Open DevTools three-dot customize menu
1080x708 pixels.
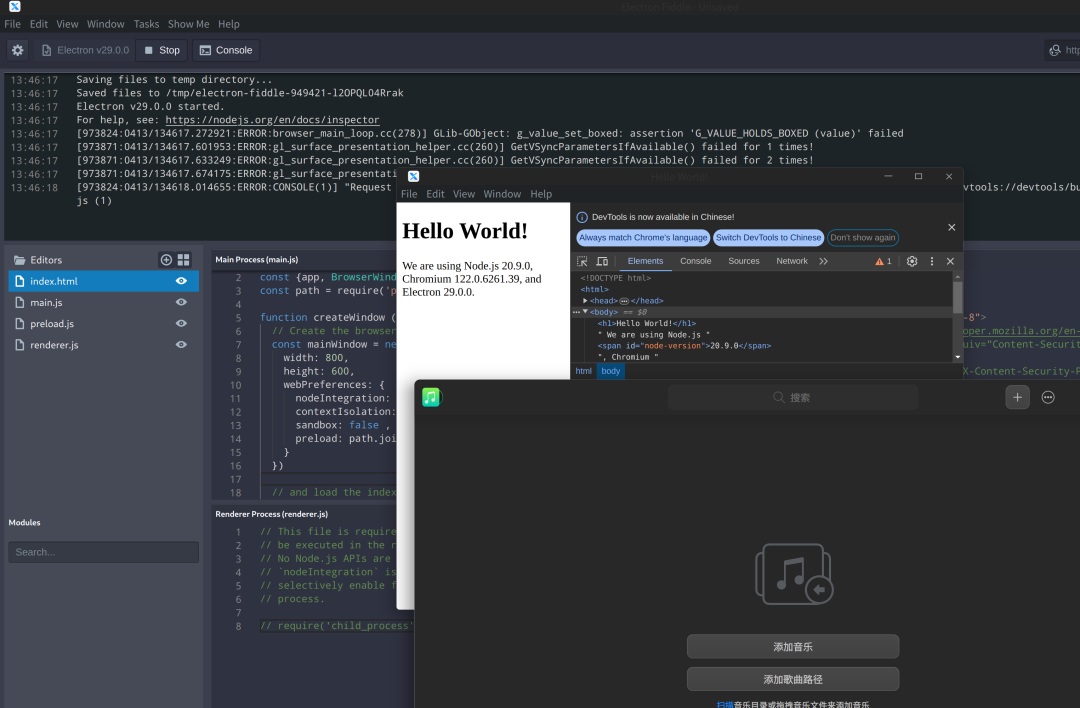coord(932,262)
